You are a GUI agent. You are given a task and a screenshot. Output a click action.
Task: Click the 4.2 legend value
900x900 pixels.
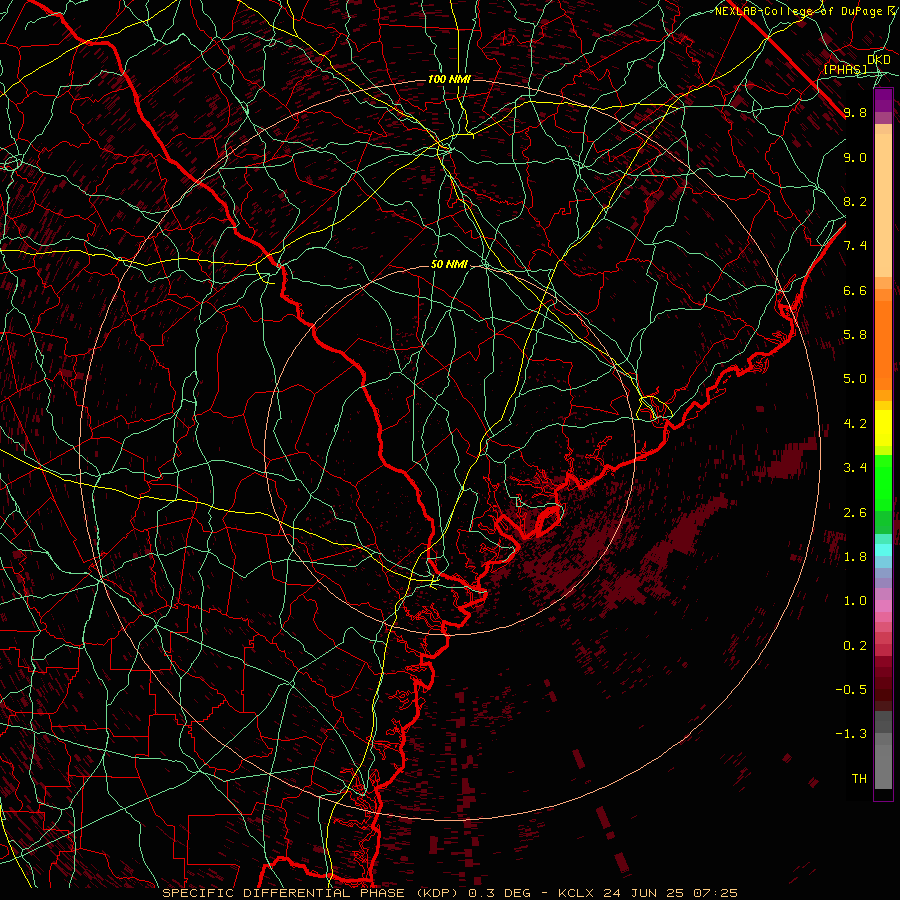pos(855,424)
